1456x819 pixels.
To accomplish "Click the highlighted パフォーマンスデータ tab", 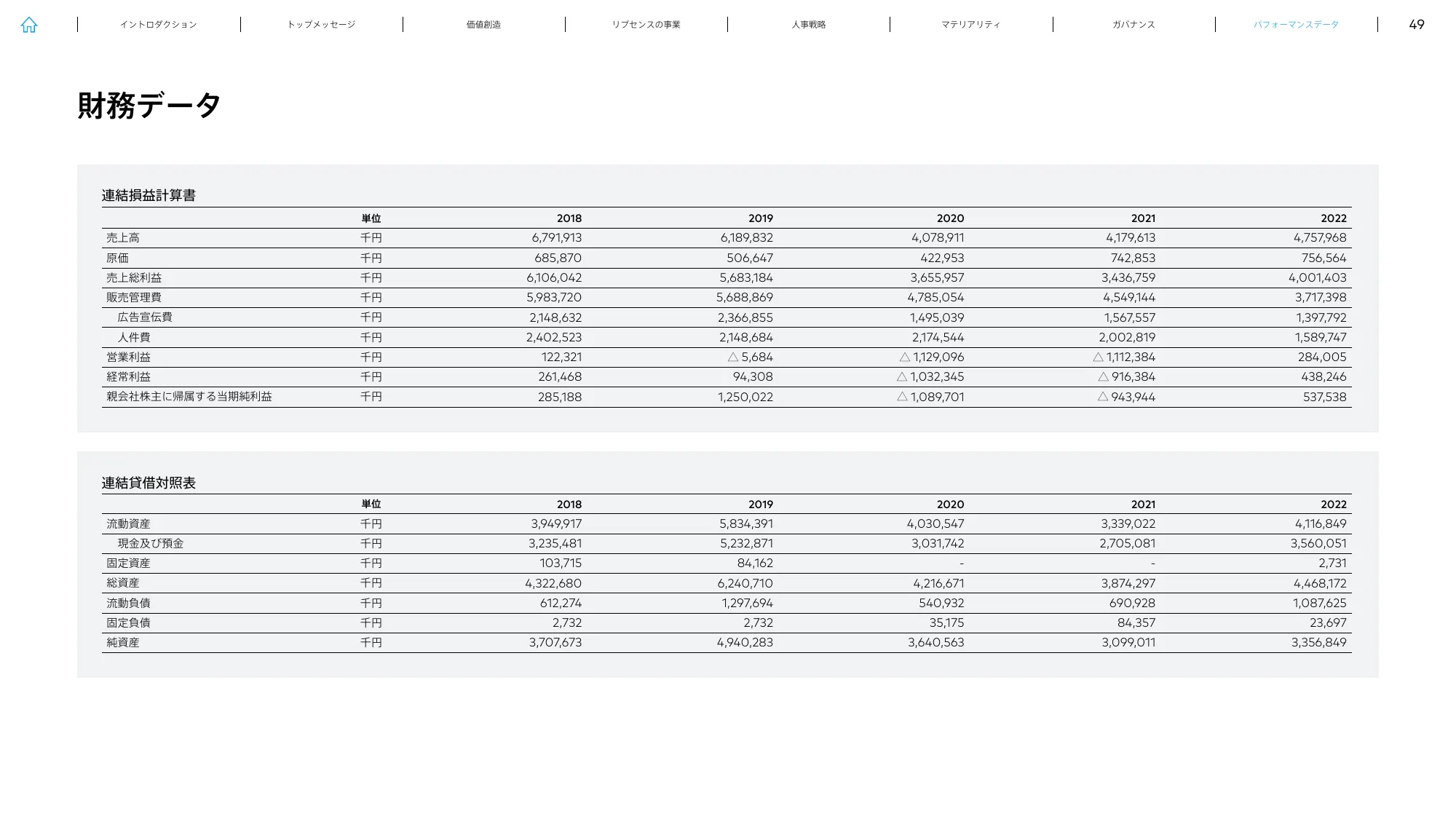I will click(x=1295, y=24).
